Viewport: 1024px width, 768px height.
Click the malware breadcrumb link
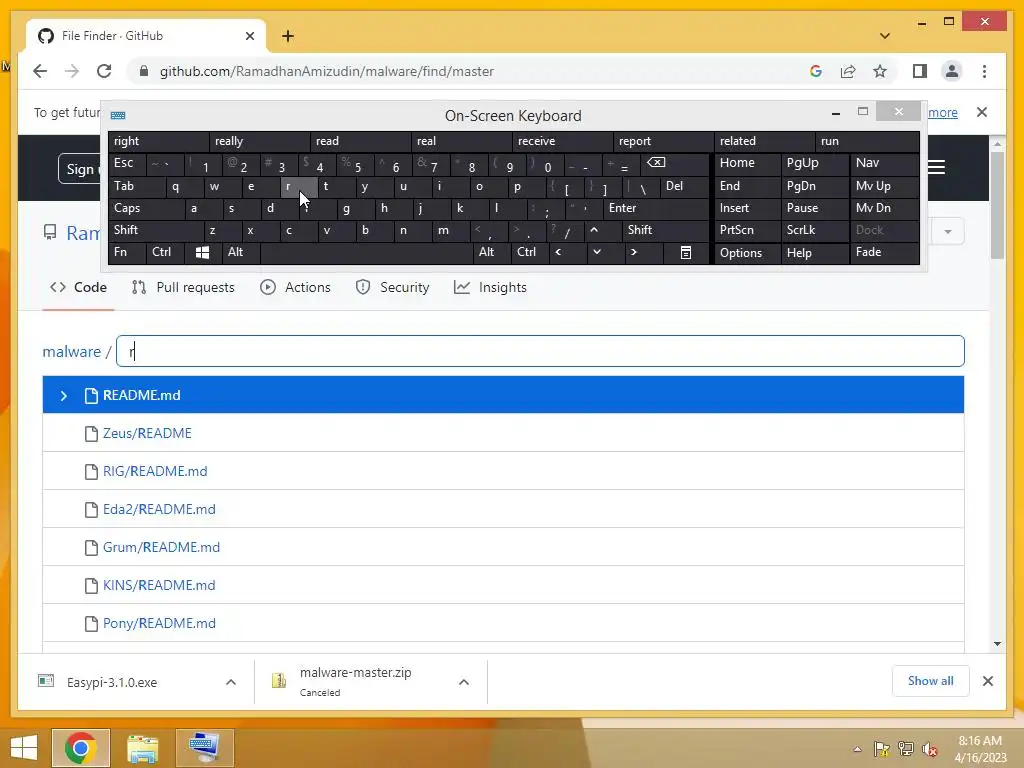pos(72,351)
